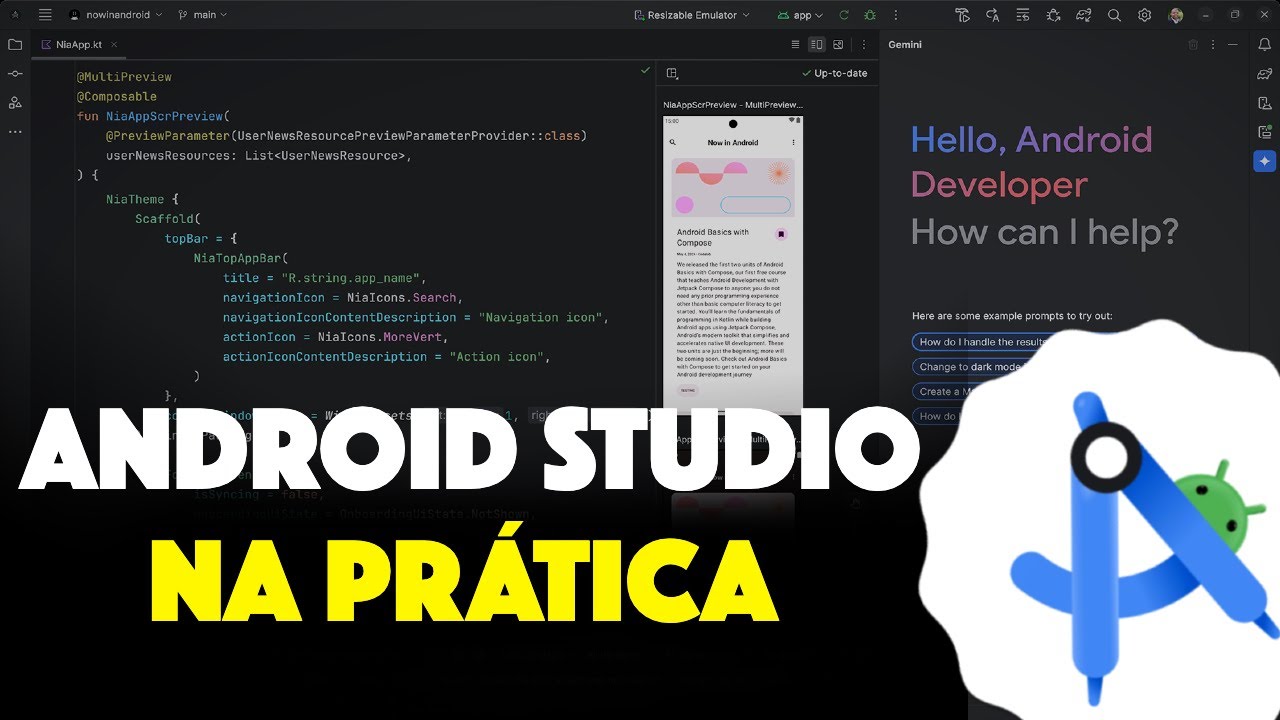Attach debugger to Android process
The image size is (1280, 720).
(x=1053, y=15)
